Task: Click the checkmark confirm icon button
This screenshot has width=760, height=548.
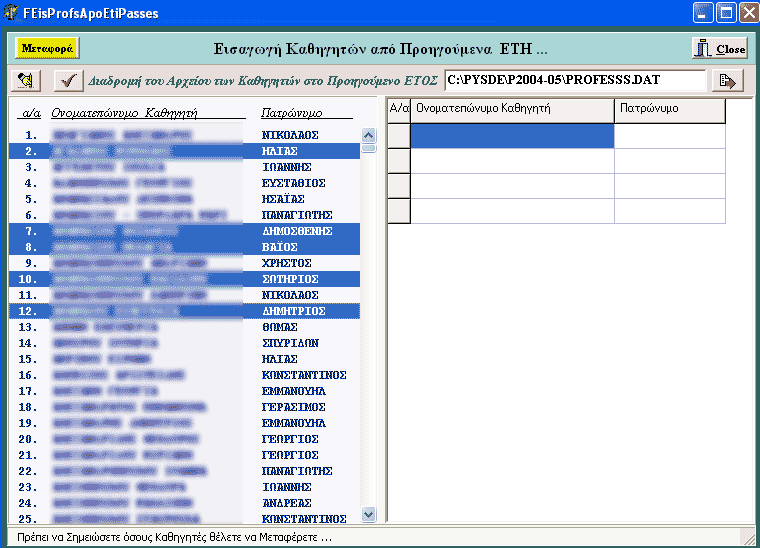Action: click(68, 80)
